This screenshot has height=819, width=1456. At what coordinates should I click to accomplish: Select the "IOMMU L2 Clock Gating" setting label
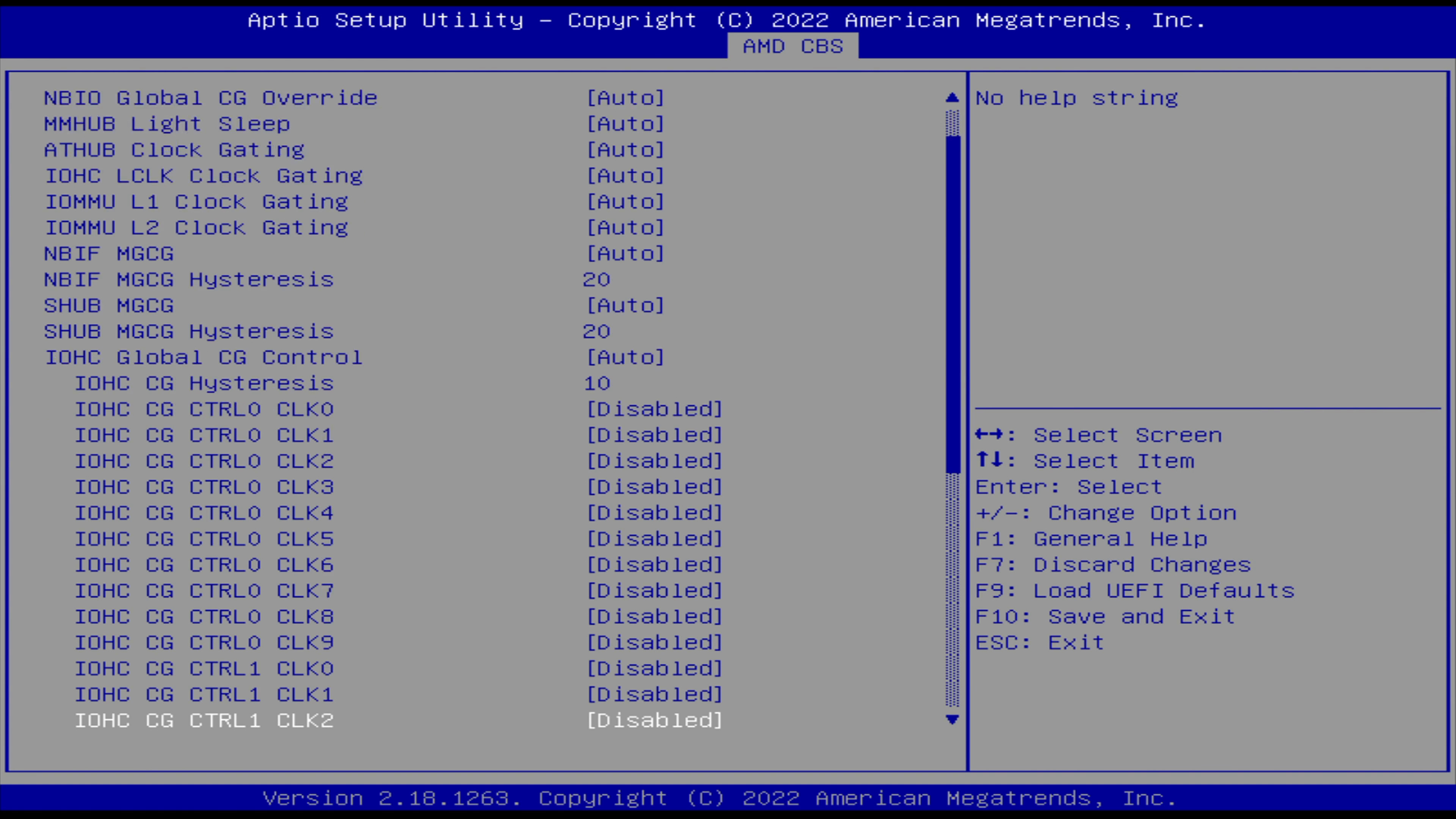[x=196, y=228]
